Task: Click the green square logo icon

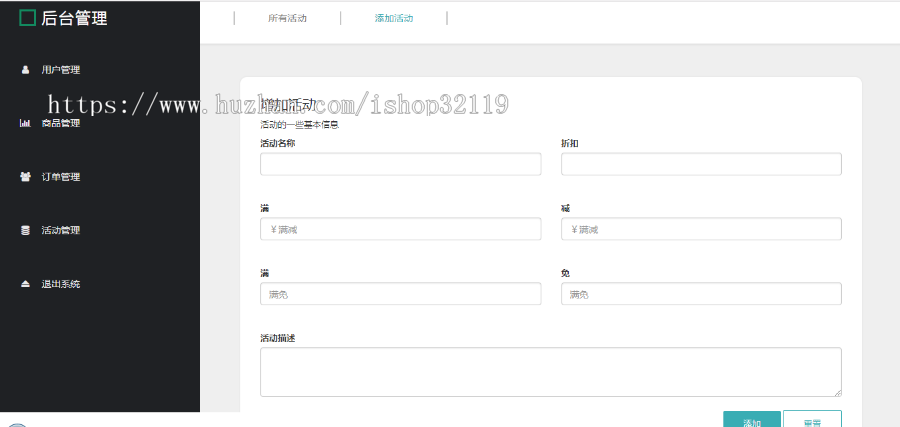Action: coord(28,18)
